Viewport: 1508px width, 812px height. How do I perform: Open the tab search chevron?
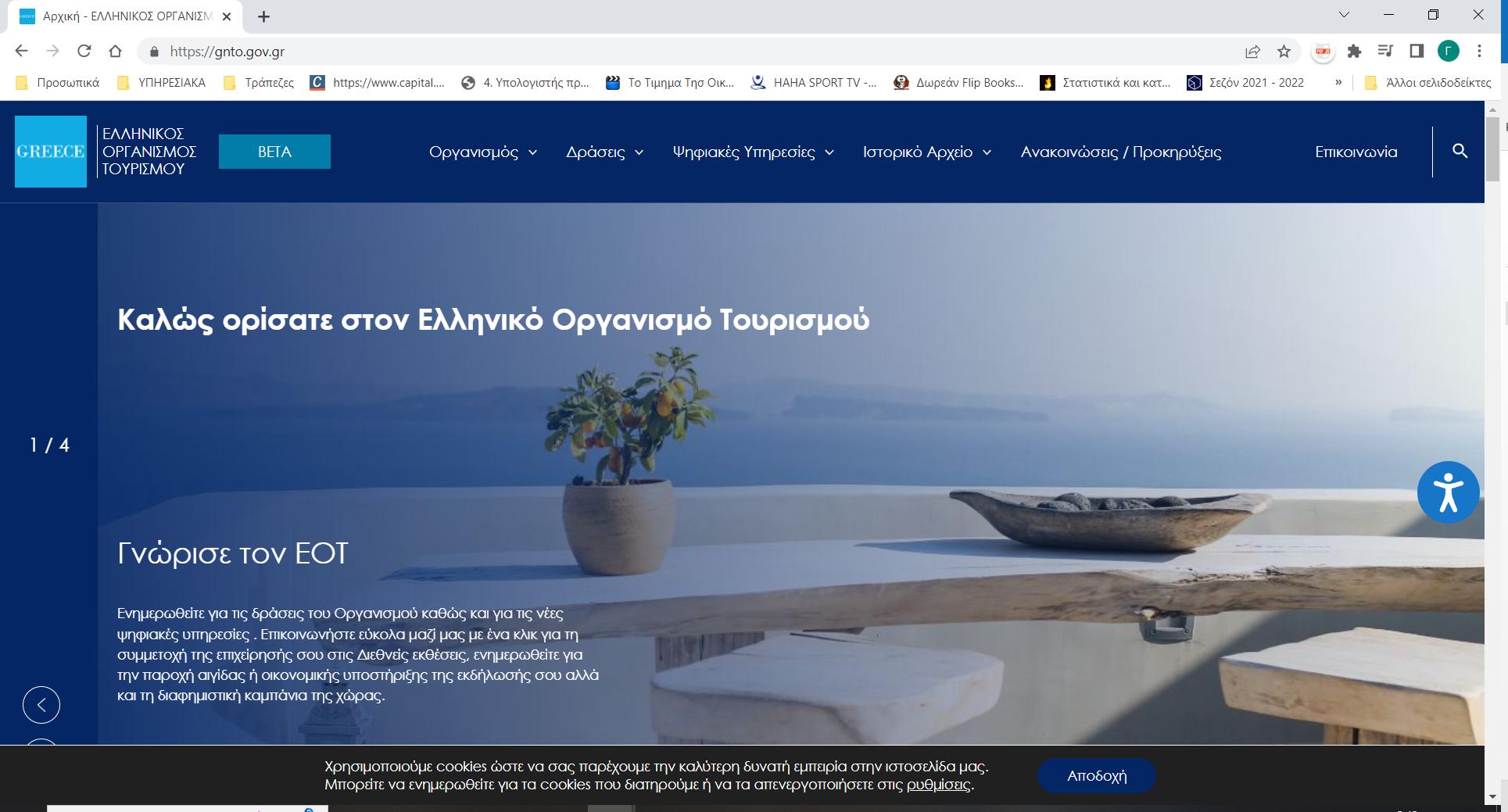pyautogui.click(x=1344, y=15)
